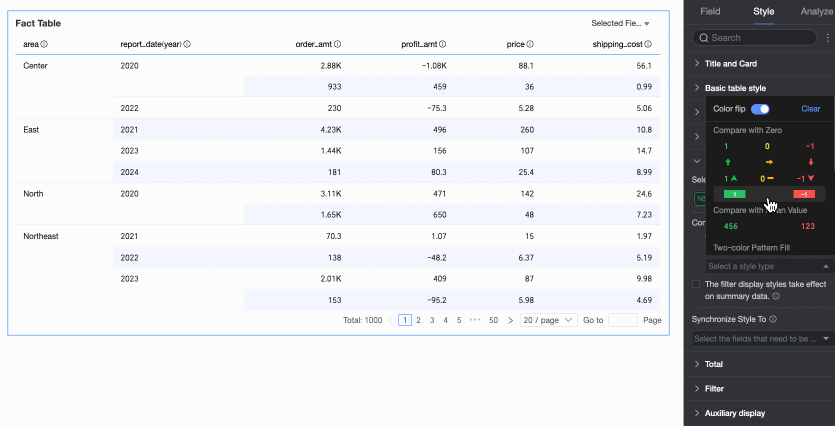Open the more options menu beside Search
835x426 pixels.
point(827,38)
